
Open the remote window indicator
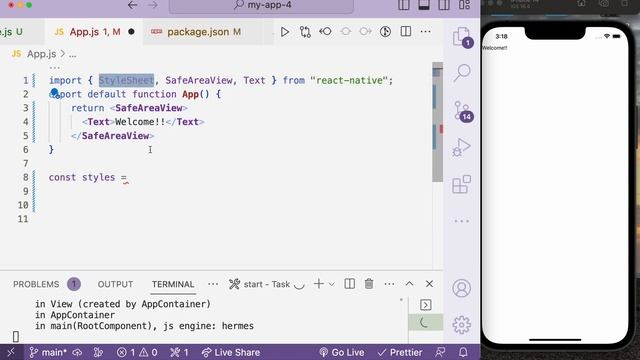tap(11, 352)
